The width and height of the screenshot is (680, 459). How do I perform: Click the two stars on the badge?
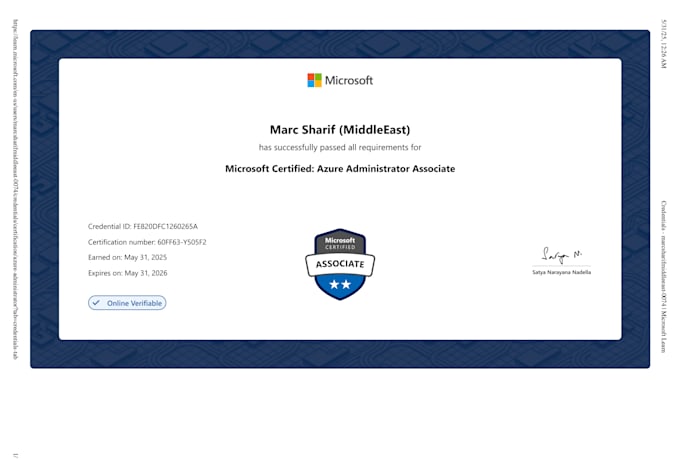[340, 285]
